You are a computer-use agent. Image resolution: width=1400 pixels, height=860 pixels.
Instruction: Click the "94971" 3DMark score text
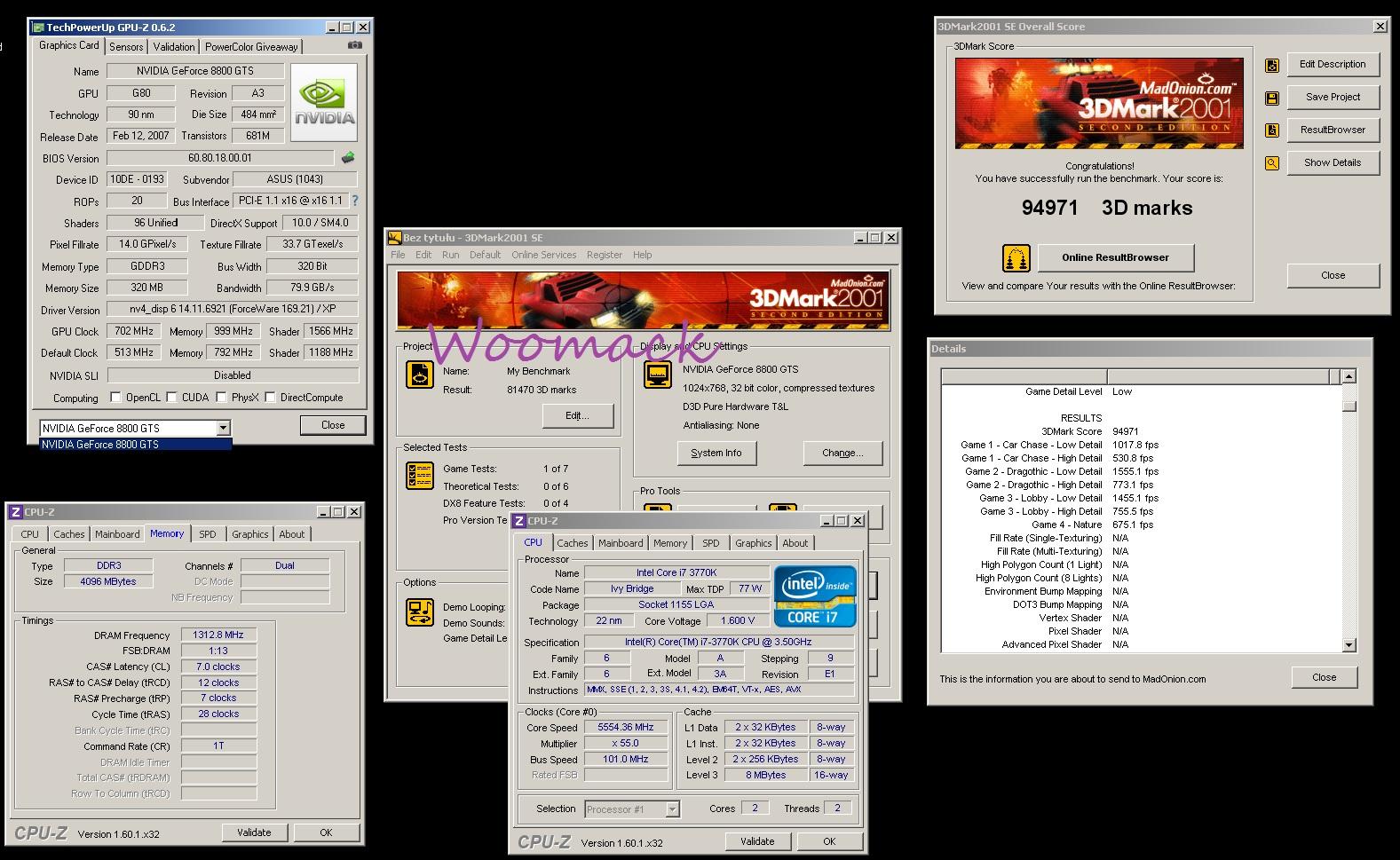click(x=1049, y=208)
